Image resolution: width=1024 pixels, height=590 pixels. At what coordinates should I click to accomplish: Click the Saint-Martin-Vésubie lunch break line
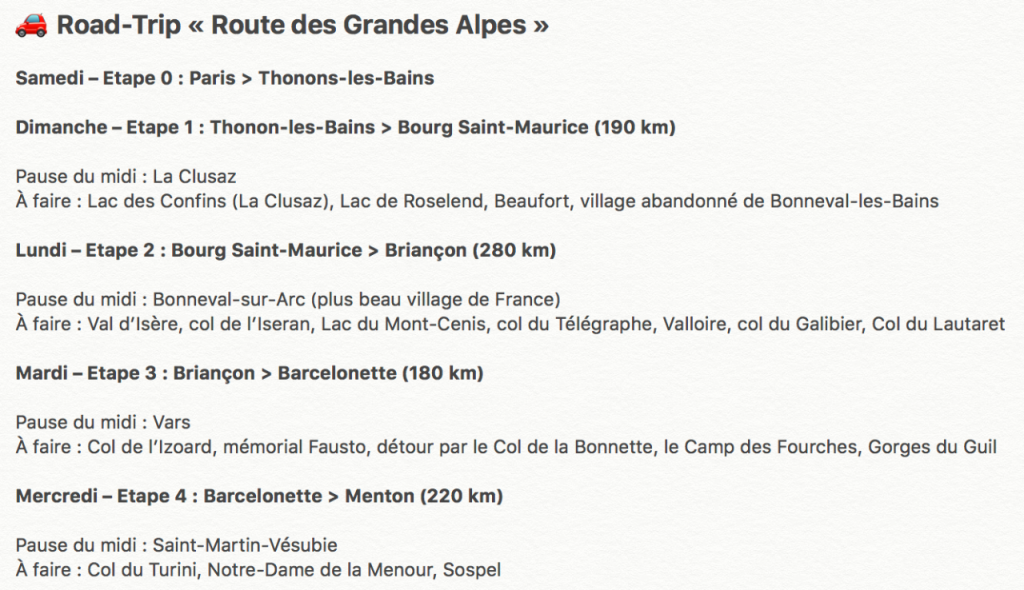coord(176,545)
